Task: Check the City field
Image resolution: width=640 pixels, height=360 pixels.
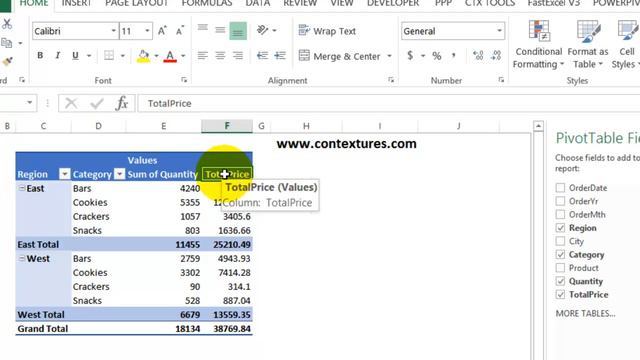Action: [560, 241]
